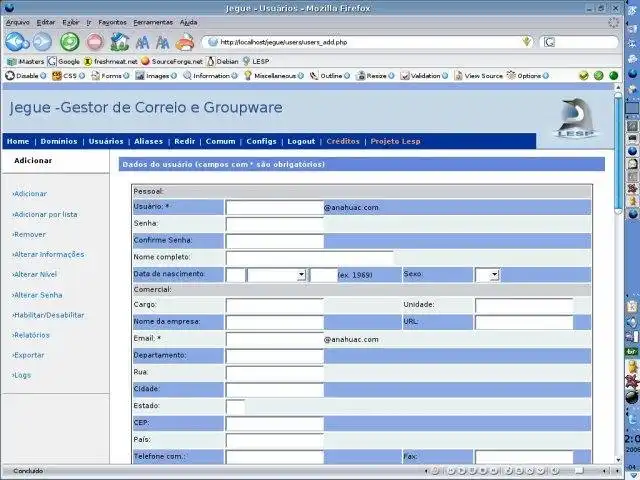
Task: Click second text size AA icon
Action: 162,42
